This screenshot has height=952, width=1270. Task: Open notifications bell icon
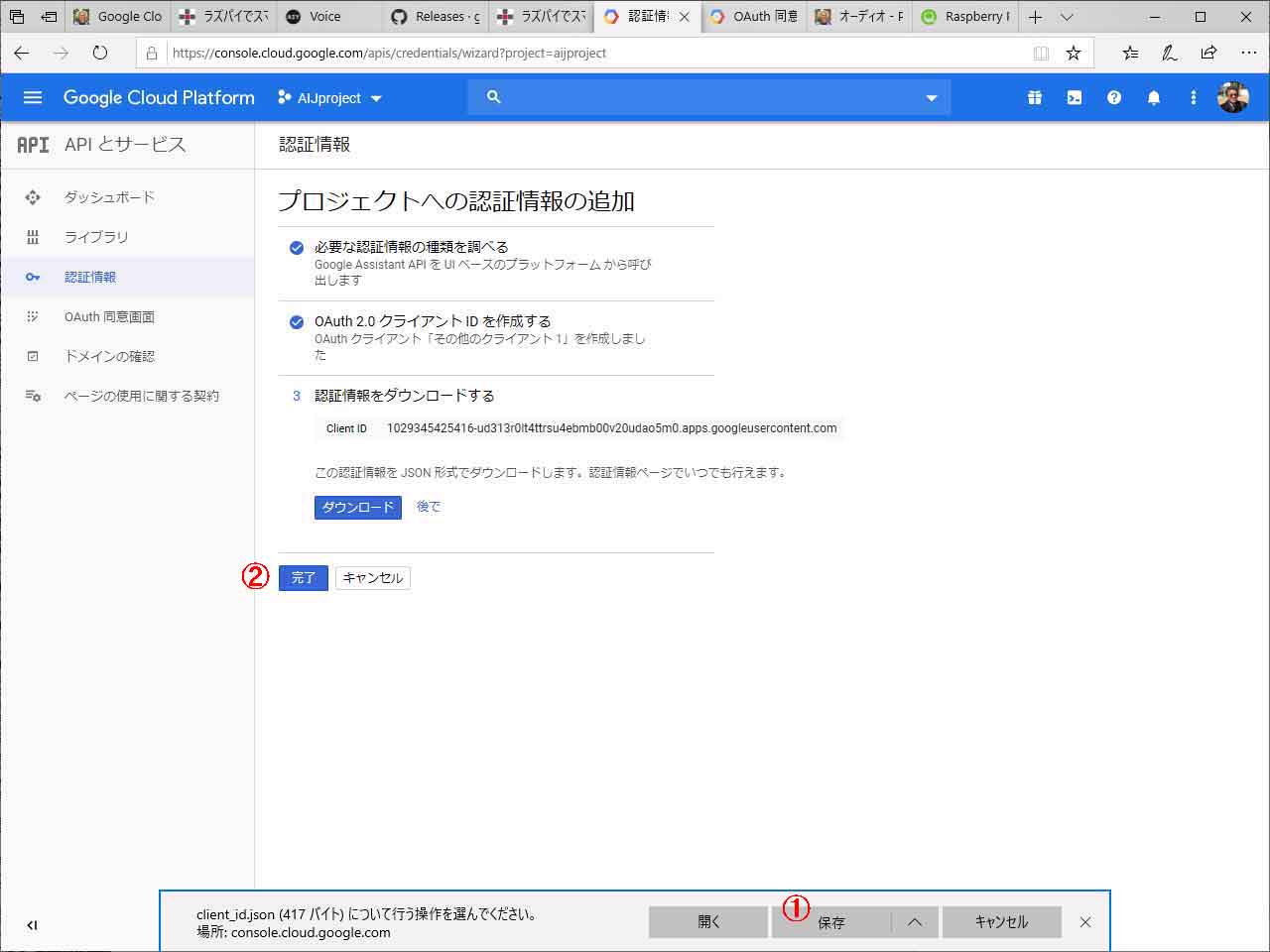(1154, 97)
